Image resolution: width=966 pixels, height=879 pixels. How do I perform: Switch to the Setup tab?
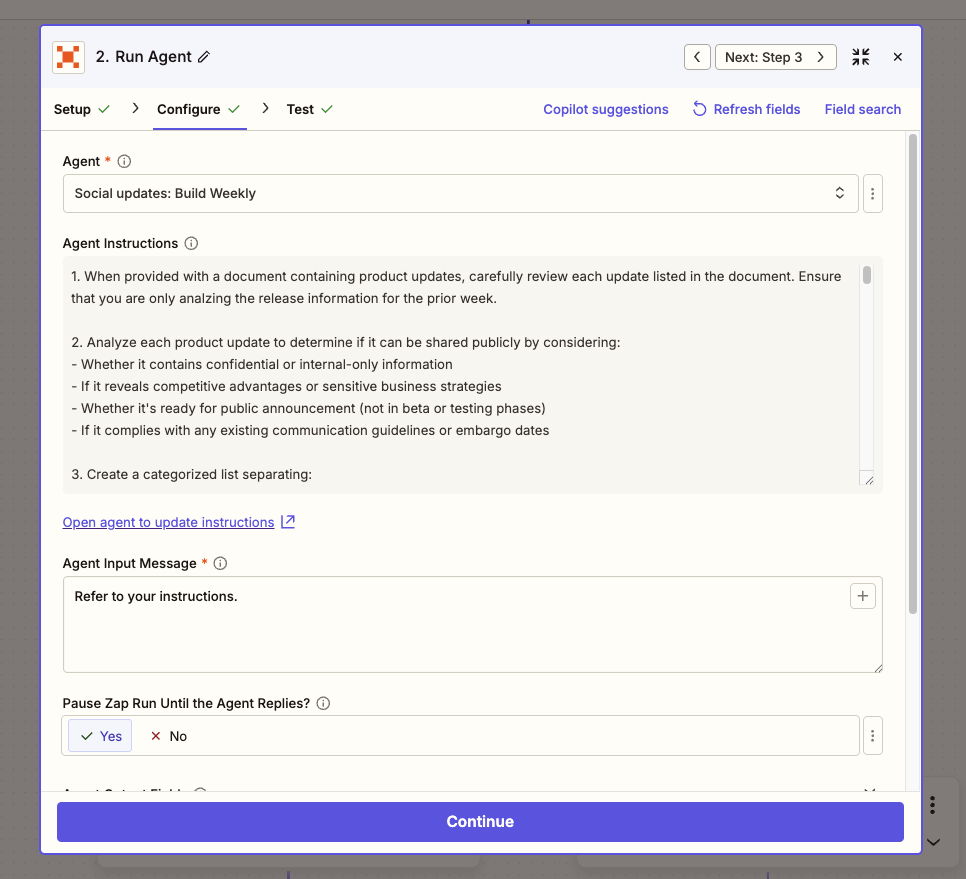72,109
